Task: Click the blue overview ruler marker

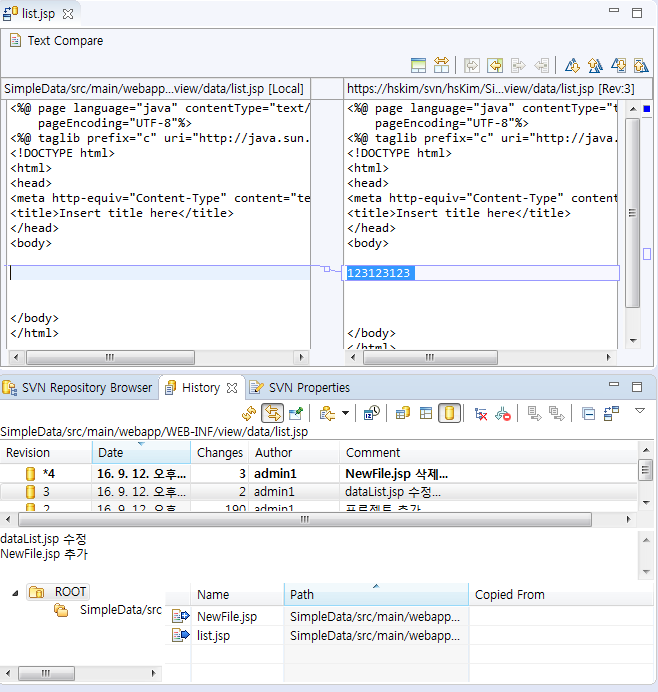Action: coord(647,109)
